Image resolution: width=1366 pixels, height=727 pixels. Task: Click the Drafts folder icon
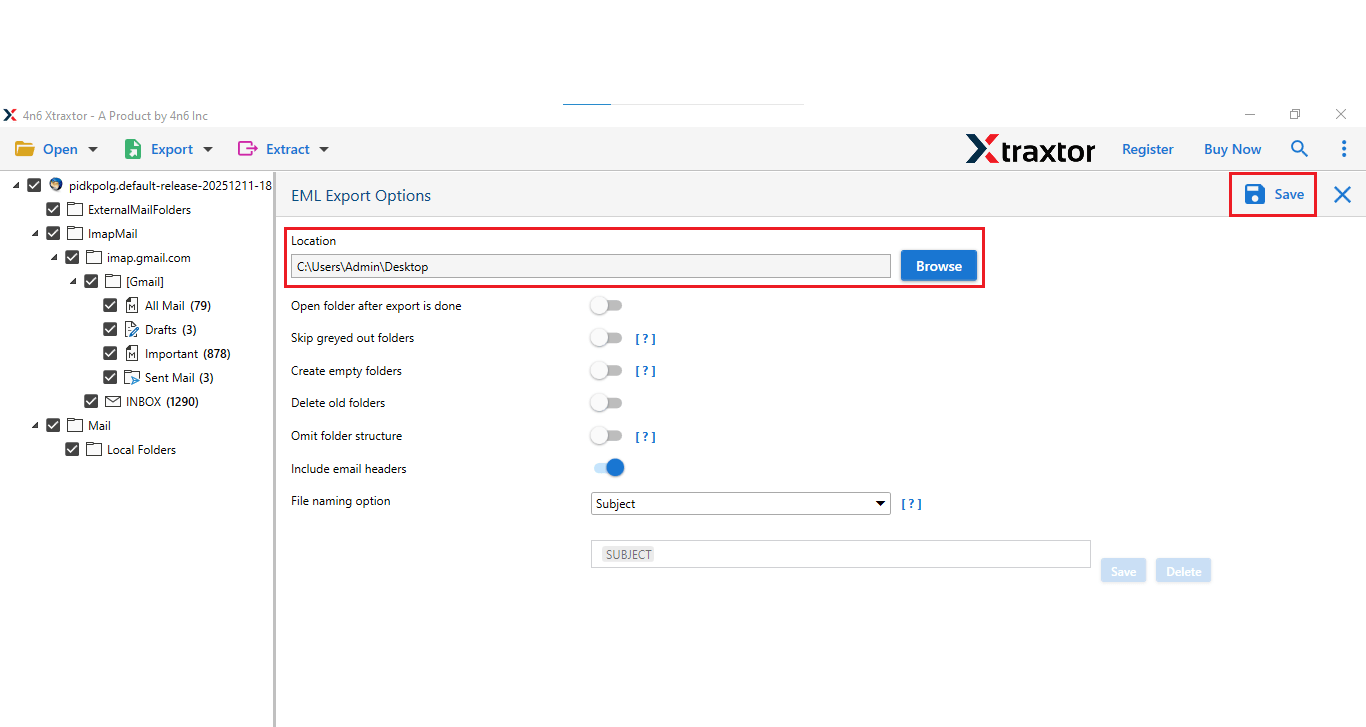tap(133, 330)
